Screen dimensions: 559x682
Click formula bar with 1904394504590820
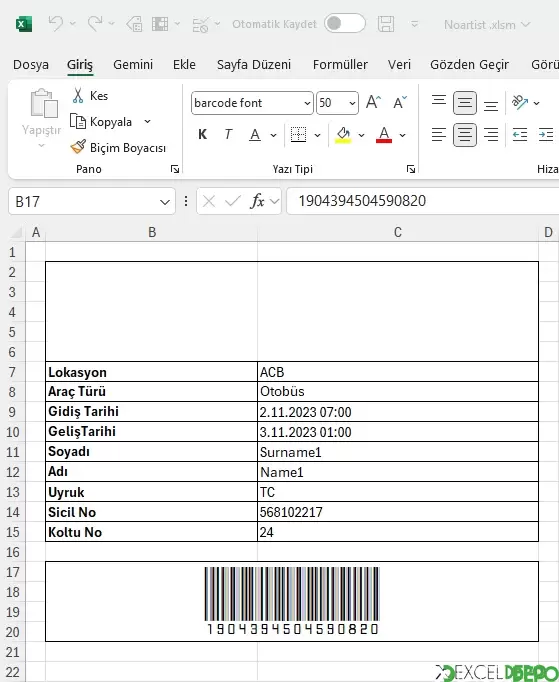click(422, 201)
